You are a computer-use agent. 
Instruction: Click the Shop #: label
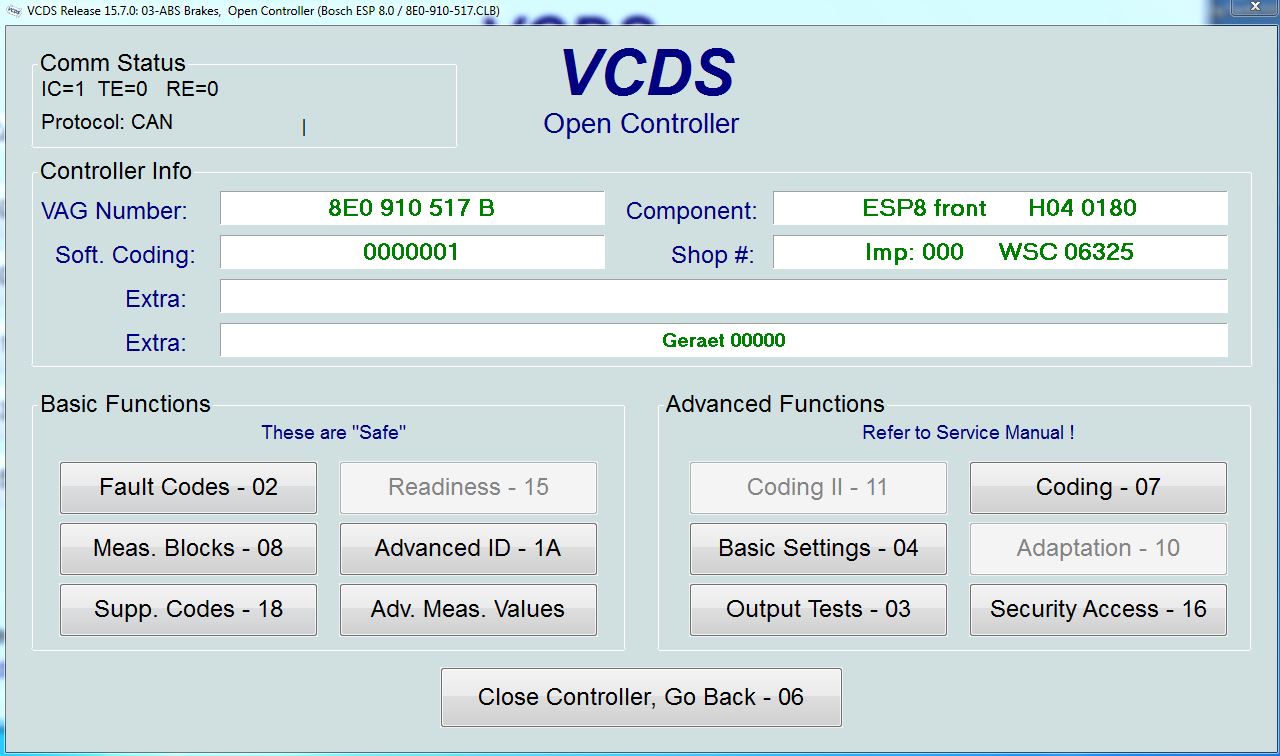[712, 255]
